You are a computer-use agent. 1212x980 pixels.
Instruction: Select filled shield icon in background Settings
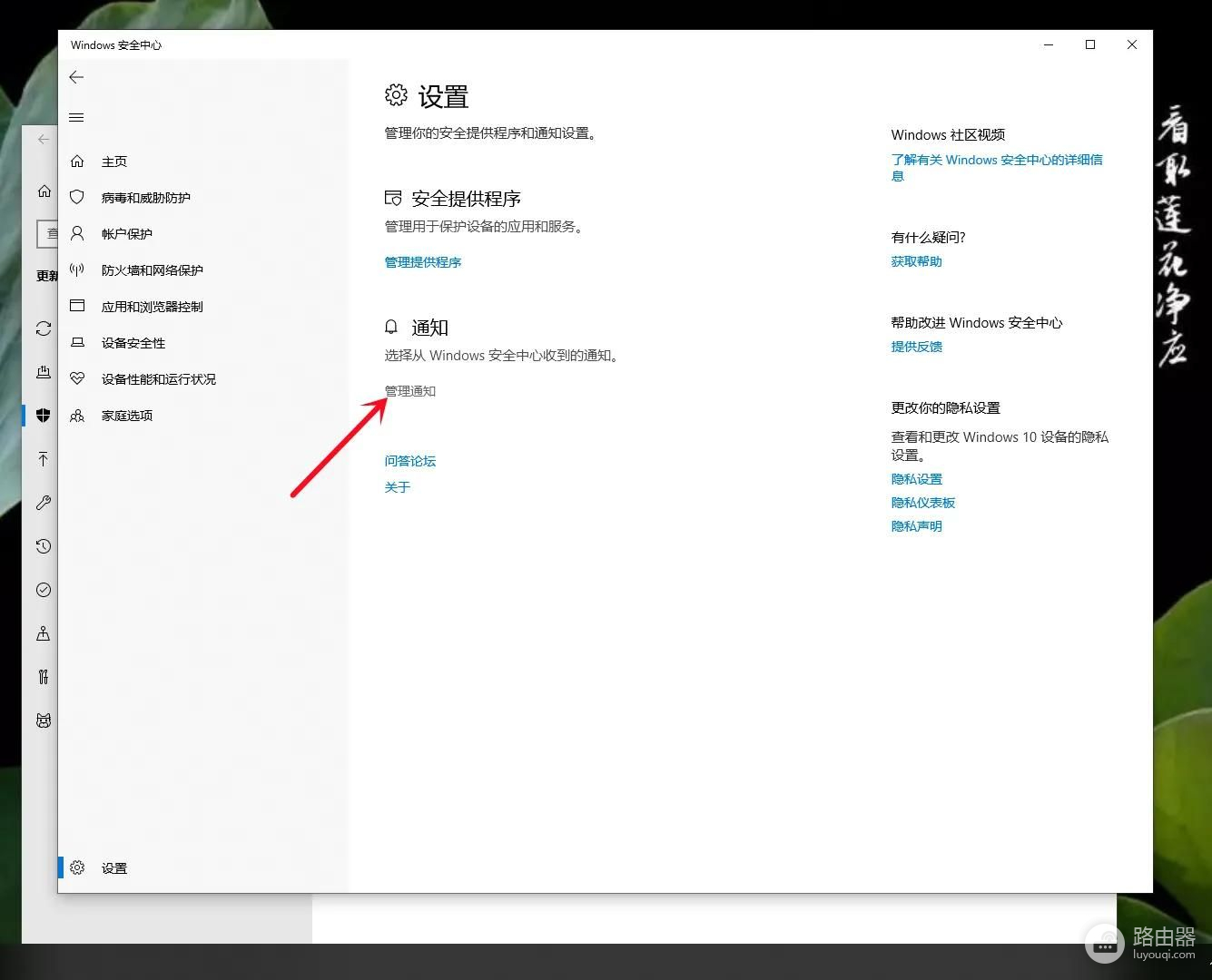[x=43, y=416]
